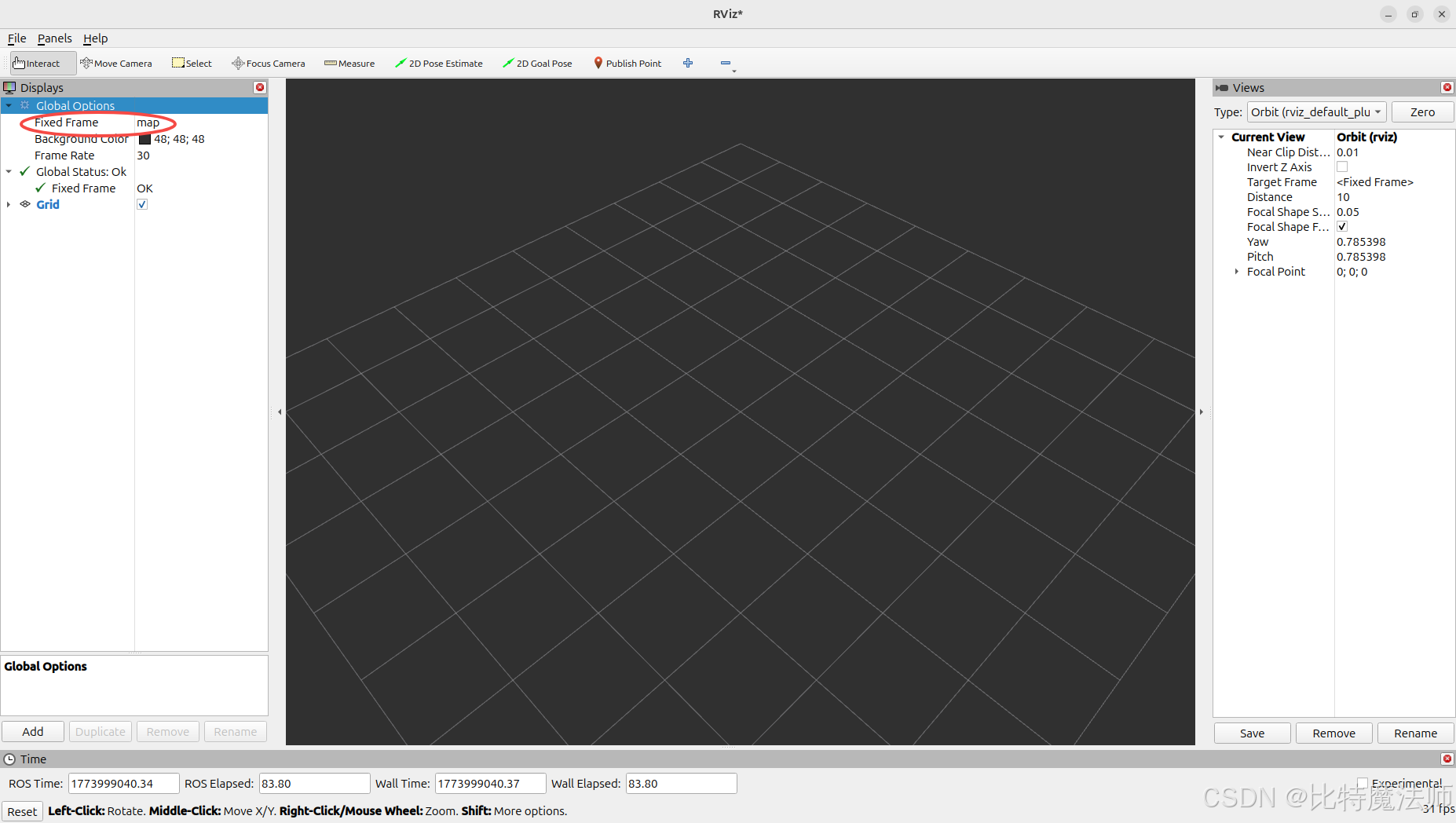Collapse the left dock via arrow handle
Image resolution: width=1456 pixels, height=823 pixels.
pyautogui.click(x=280, y=411)
